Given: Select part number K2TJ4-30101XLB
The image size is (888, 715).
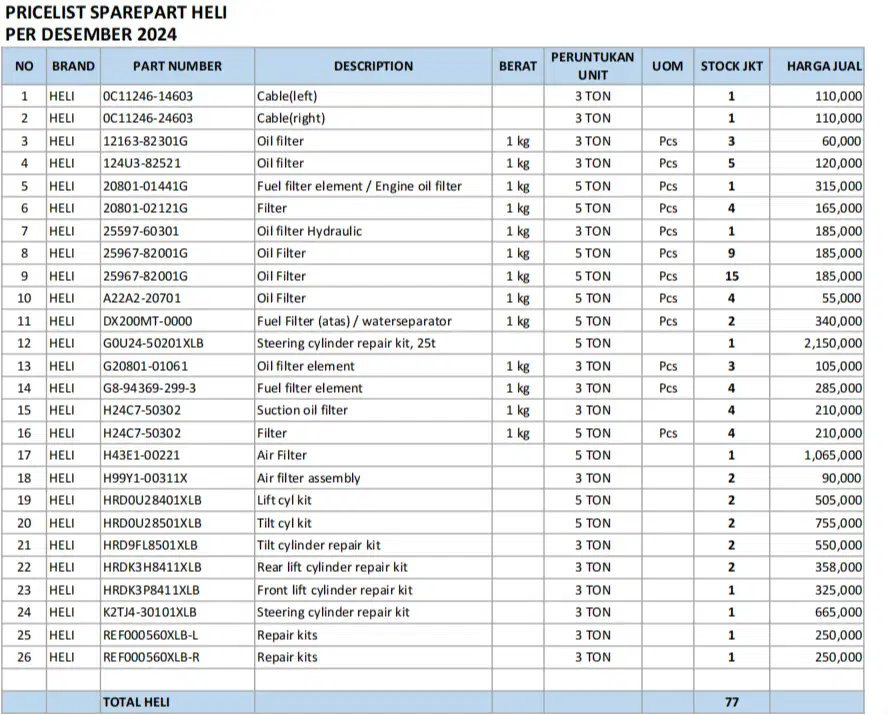Looking at the screenshot, I should 150,612.
